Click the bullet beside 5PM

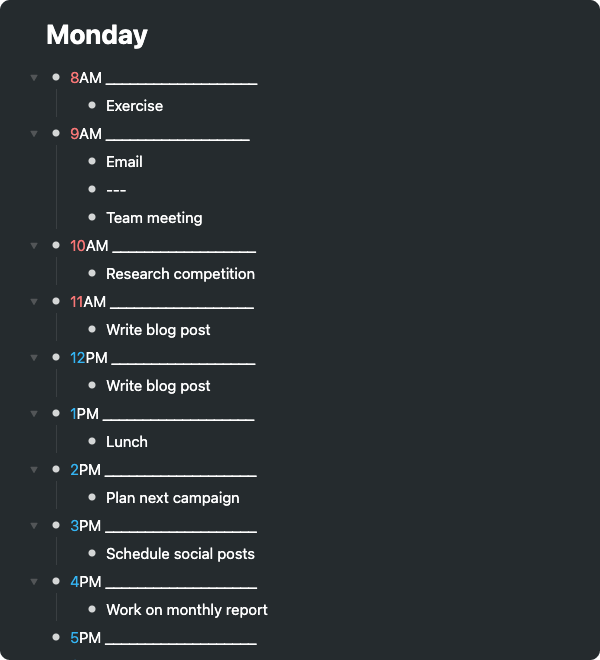(56, 637)
